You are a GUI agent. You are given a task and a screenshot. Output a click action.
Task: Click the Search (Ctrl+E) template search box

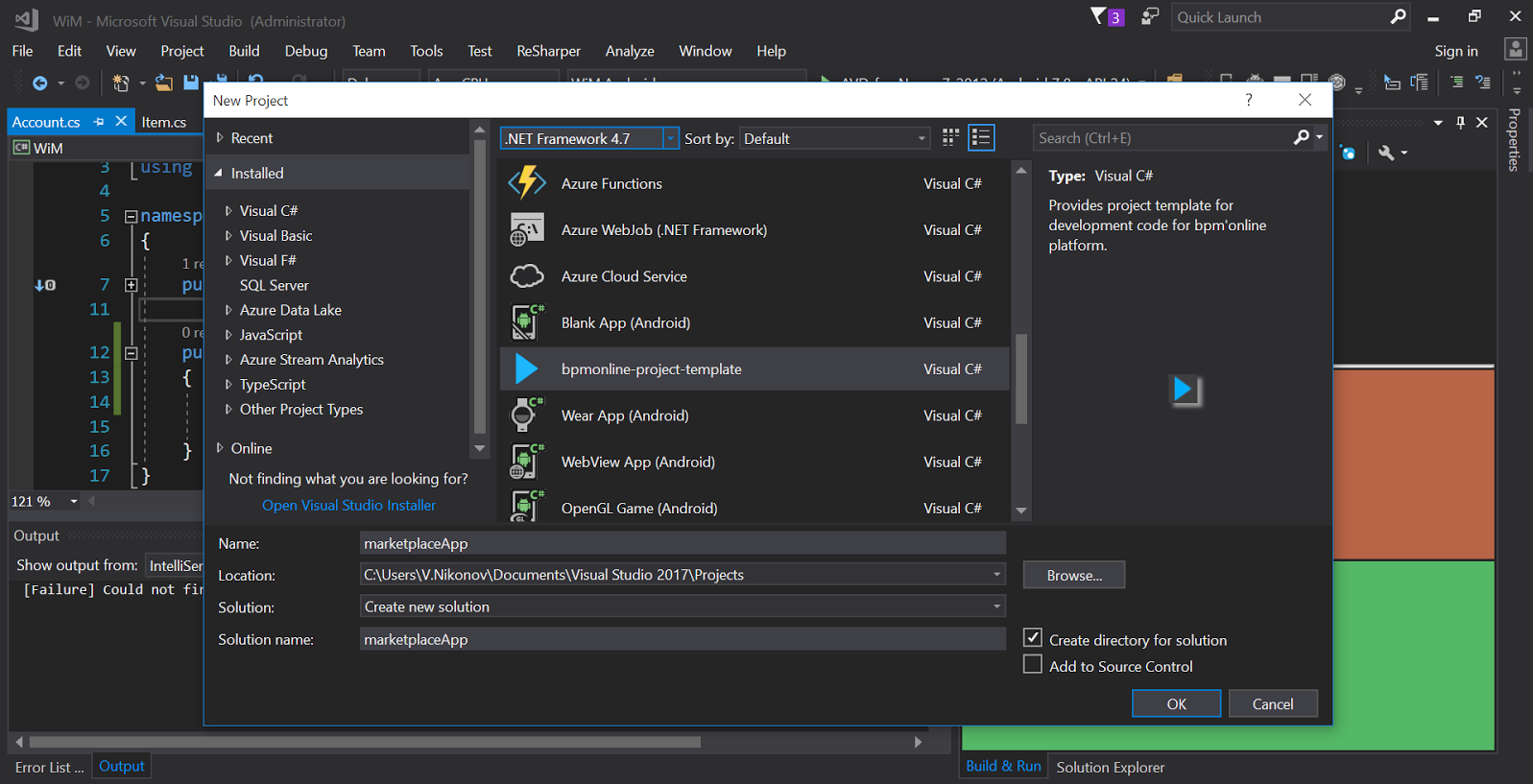click(1163, 138)
